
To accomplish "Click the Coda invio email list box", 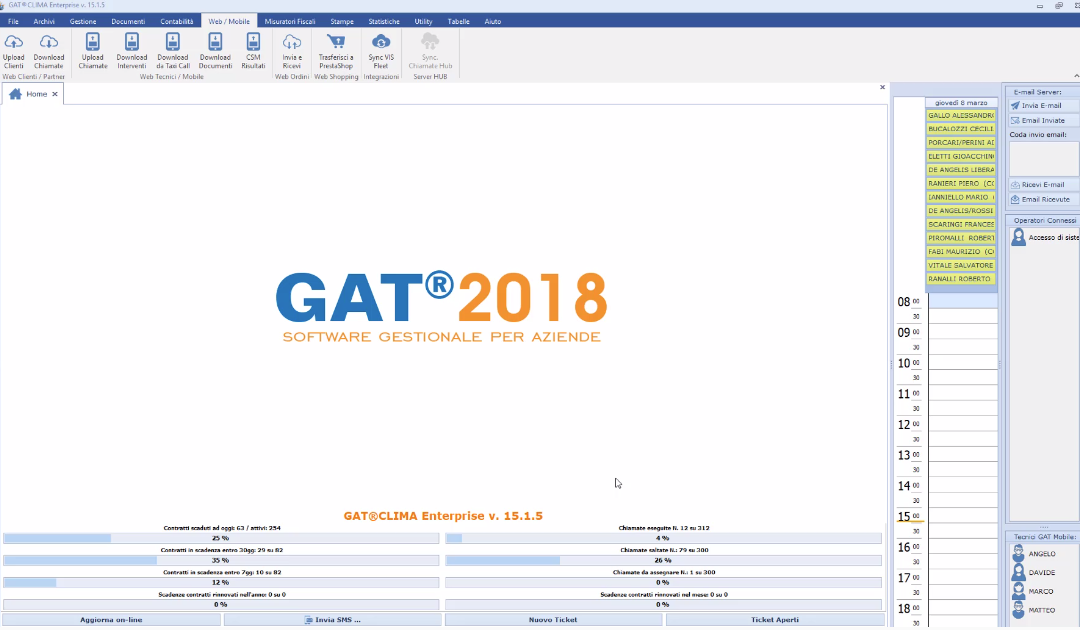I will (x=1043, y=158).
